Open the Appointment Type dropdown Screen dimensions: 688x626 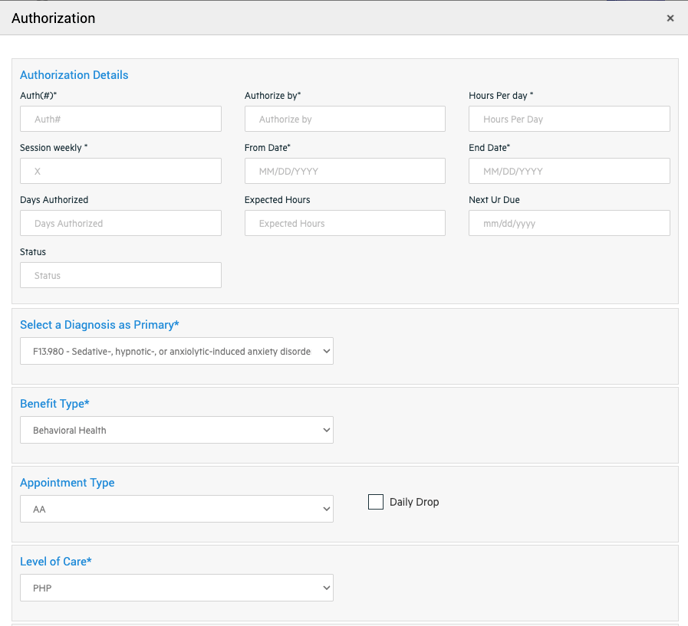(x=176, y=509)
